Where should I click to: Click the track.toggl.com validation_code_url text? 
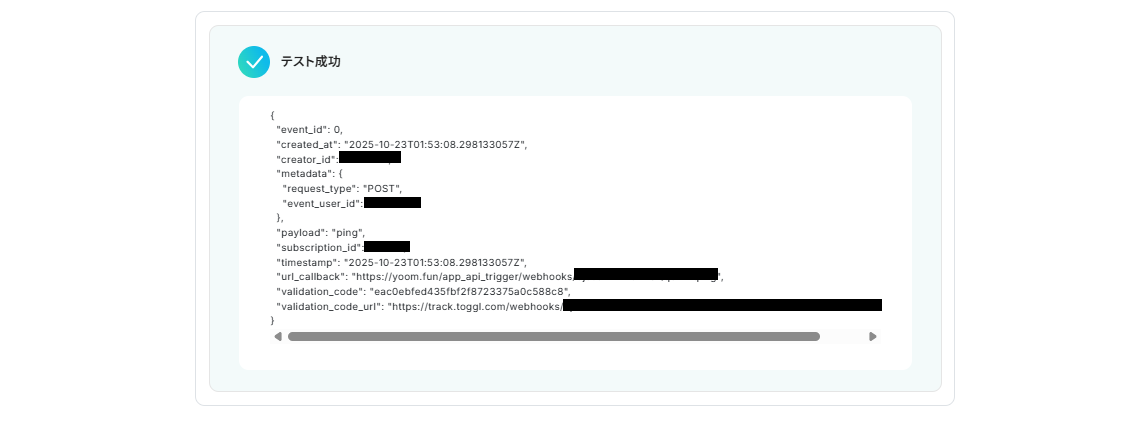coord(476,306)
